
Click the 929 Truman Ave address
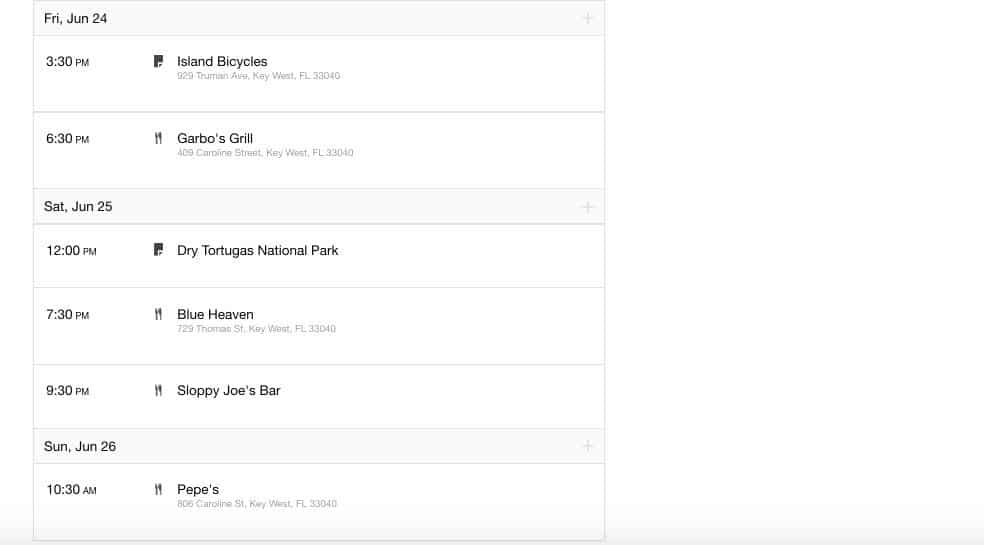[259, 76]
